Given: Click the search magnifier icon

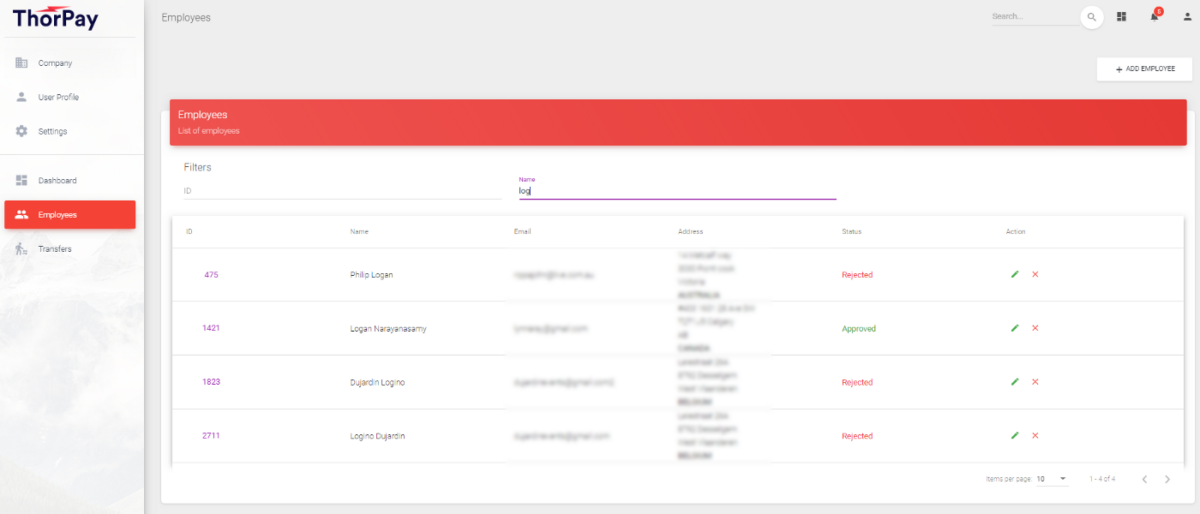Looking at the screenshot, I should point(1091,17).
